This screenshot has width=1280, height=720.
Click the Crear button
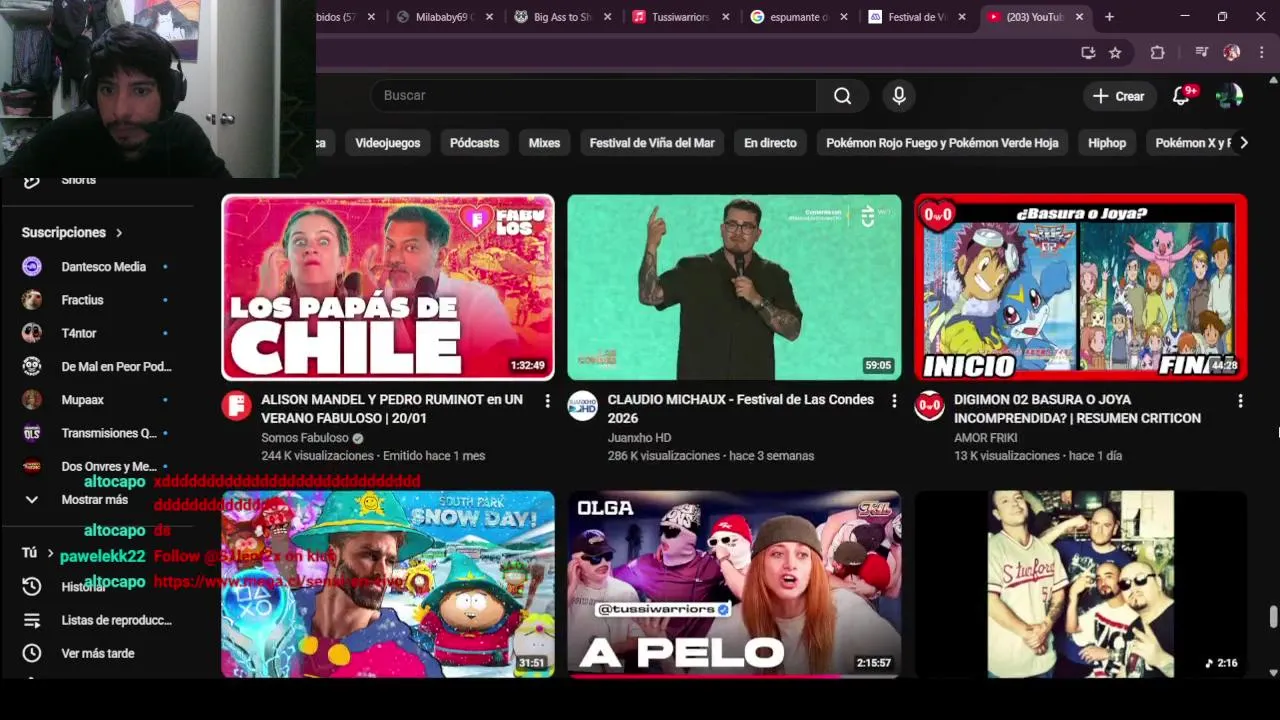[x=1118, y=96]
